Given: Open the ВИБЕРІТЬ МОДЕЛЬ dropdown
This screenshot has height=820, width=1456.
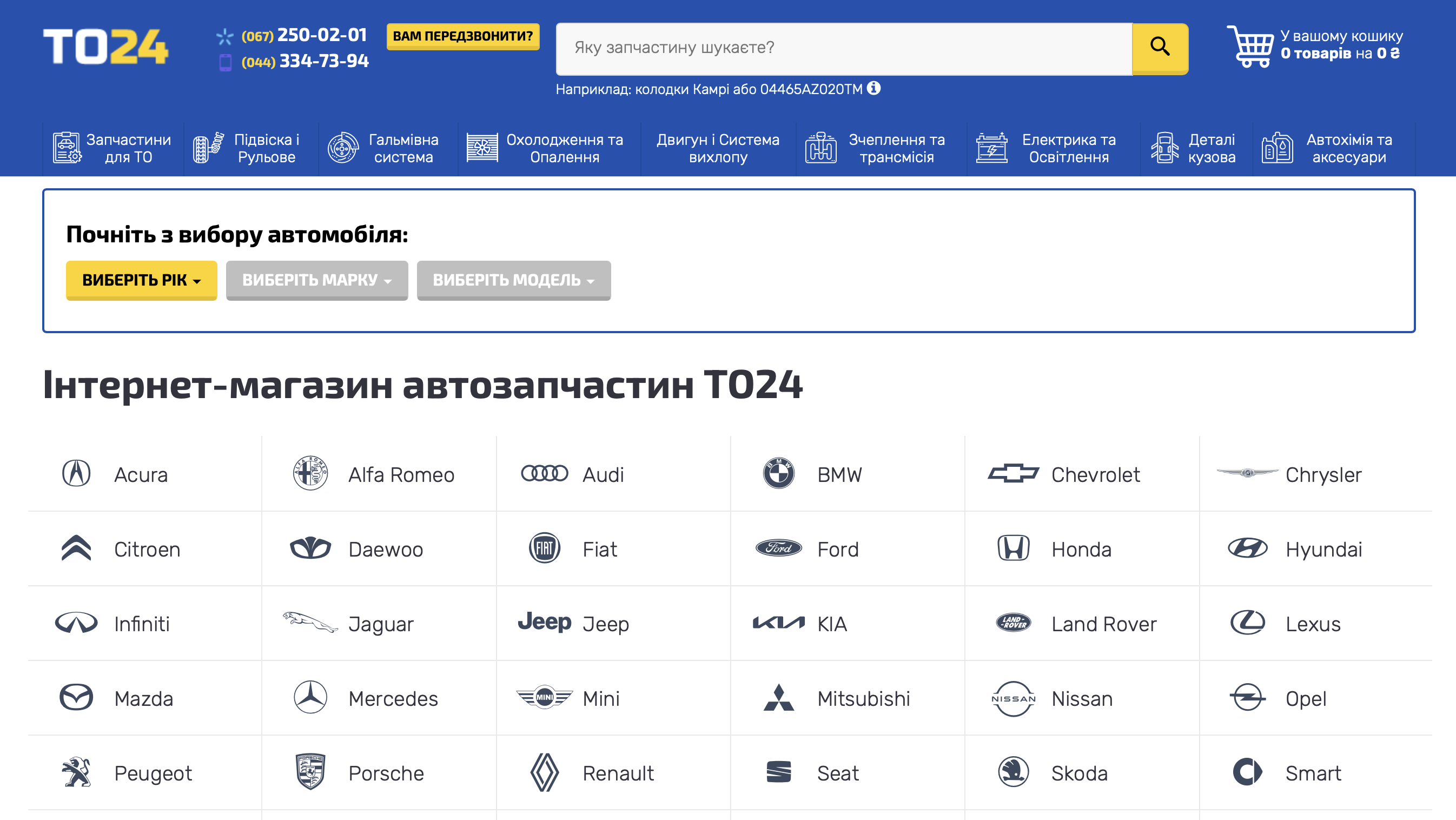Looking at the screenshot, I should coord(513,280).
